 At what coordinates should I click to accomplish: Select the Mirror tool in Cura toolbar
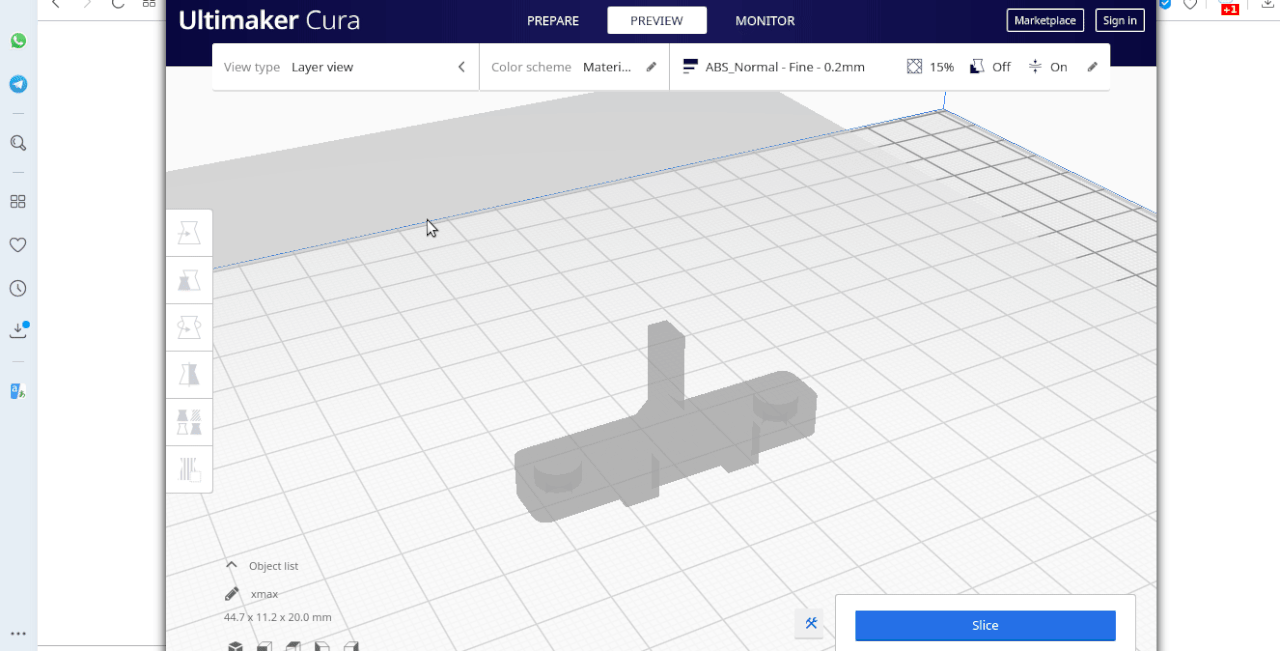[189, 374]
